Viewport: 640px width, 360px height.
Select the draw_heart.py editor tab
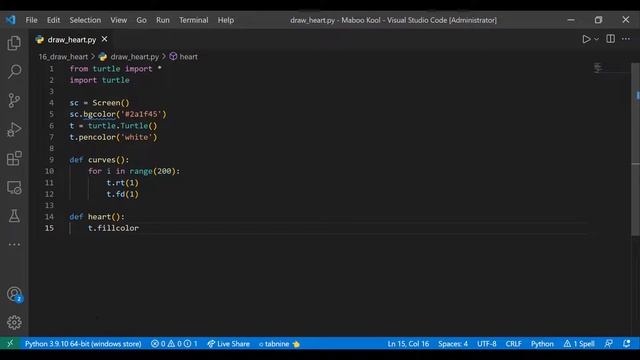71,40
